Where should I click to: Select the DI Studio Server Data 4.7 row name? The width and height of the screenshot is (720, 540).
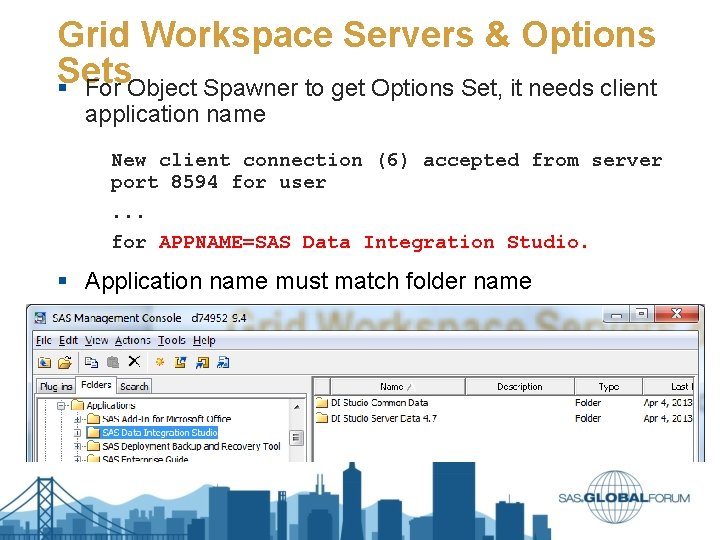pyautogui.click(x=384, y=418)
